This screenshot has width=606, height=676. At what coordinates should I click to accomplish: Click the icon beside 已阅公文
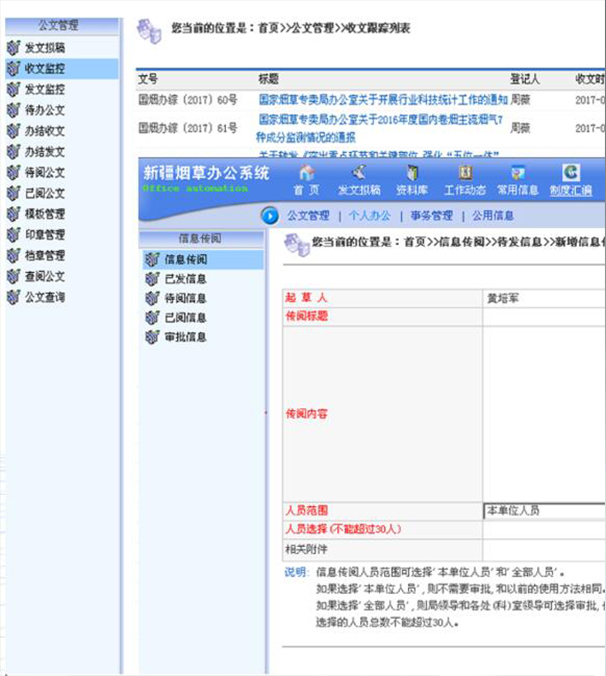click(x=13, y=193)
